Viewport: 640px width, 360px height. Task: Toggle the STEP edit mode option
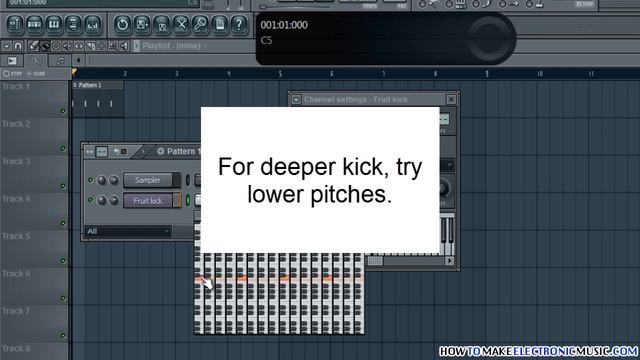[12, 73]
